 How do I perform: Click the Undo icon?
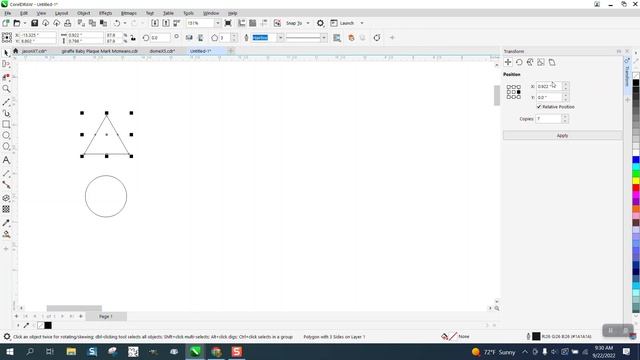tap(117, 23)
